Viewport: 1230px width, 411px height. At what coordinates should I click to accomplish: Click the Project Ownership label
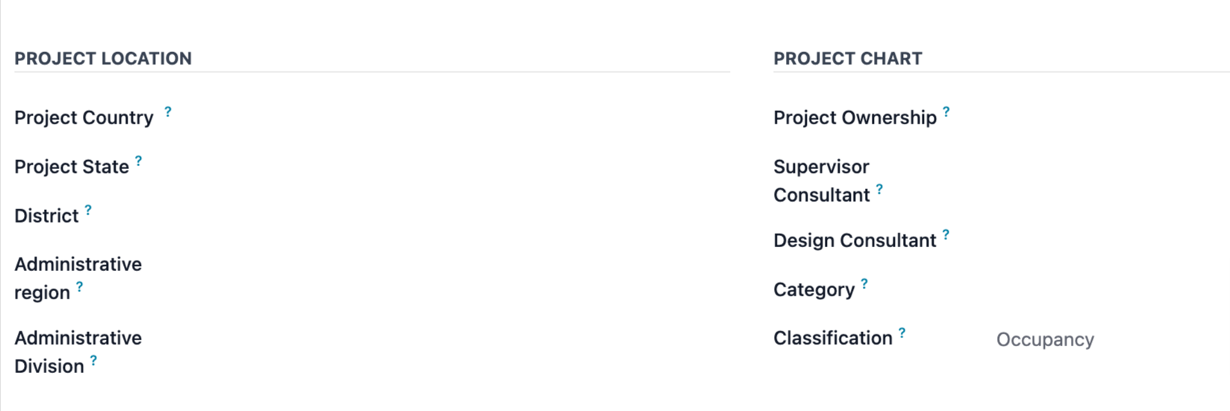click(855, 118)
